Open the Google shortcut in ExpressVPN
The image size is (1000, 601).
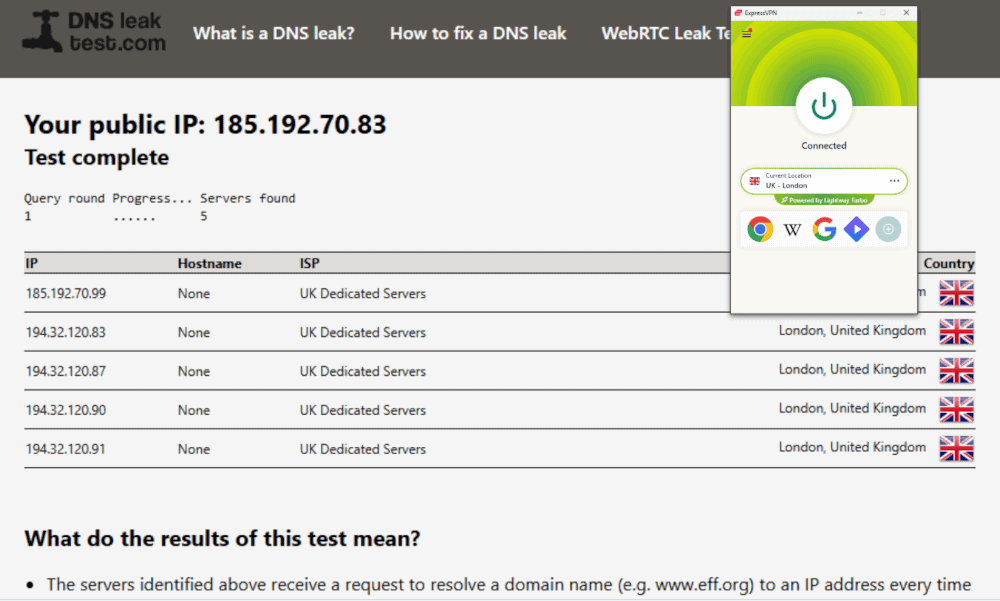click(825, 229)
